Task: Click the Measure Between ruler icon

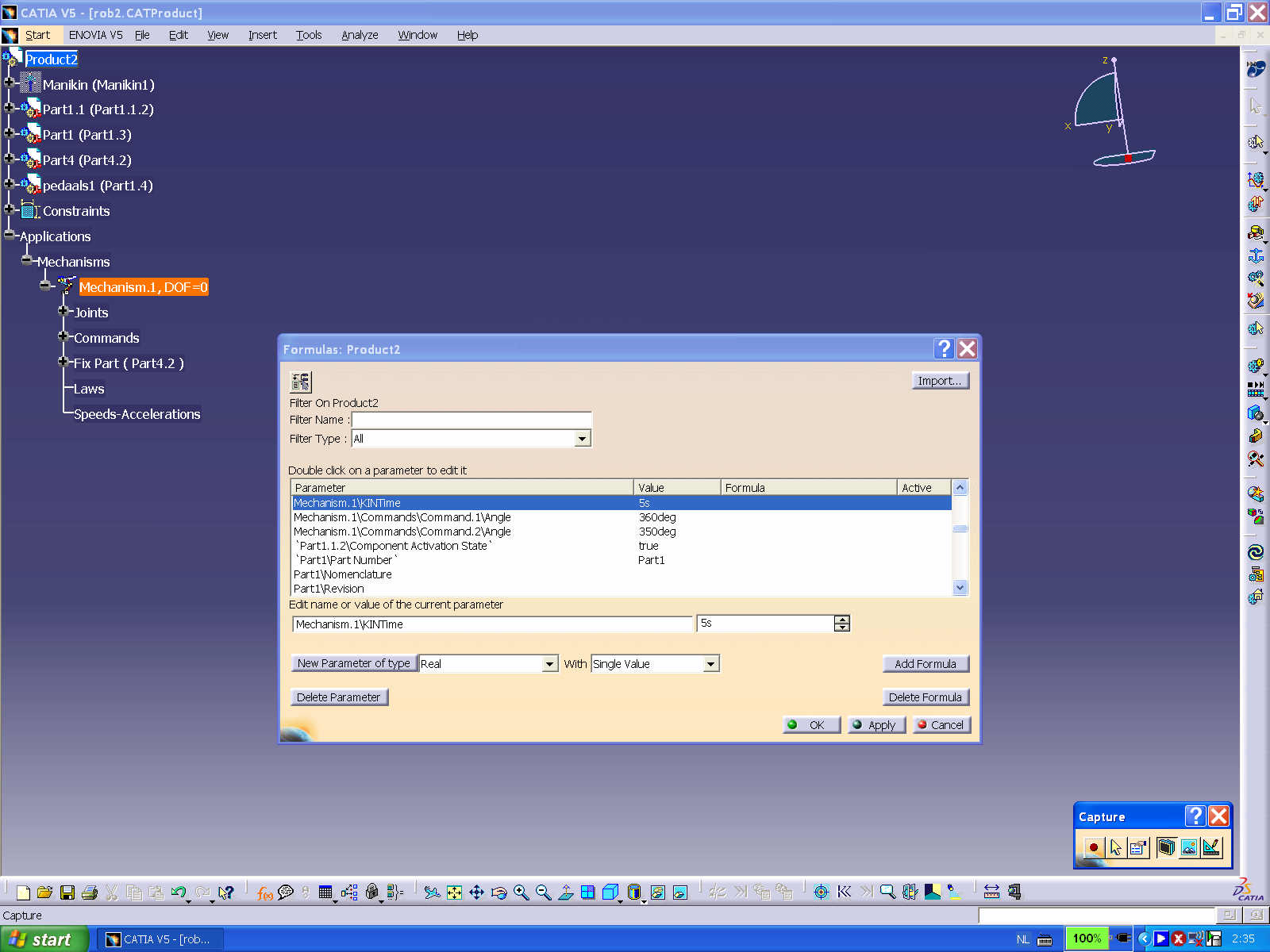Action: coord(991,892)
